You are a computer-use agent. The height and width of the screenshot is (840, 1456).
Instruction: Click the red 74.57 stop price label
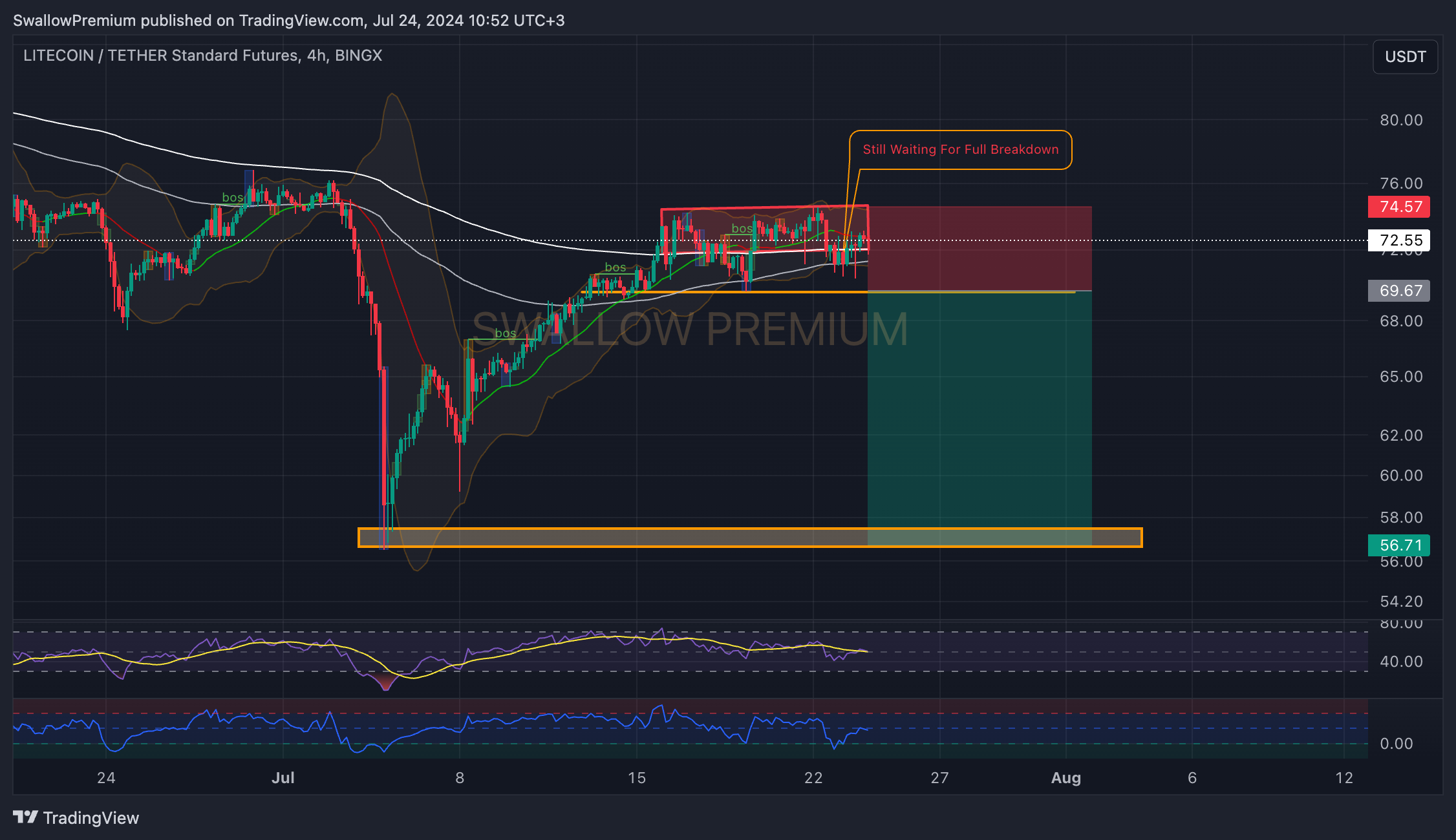pos(1399,207)
